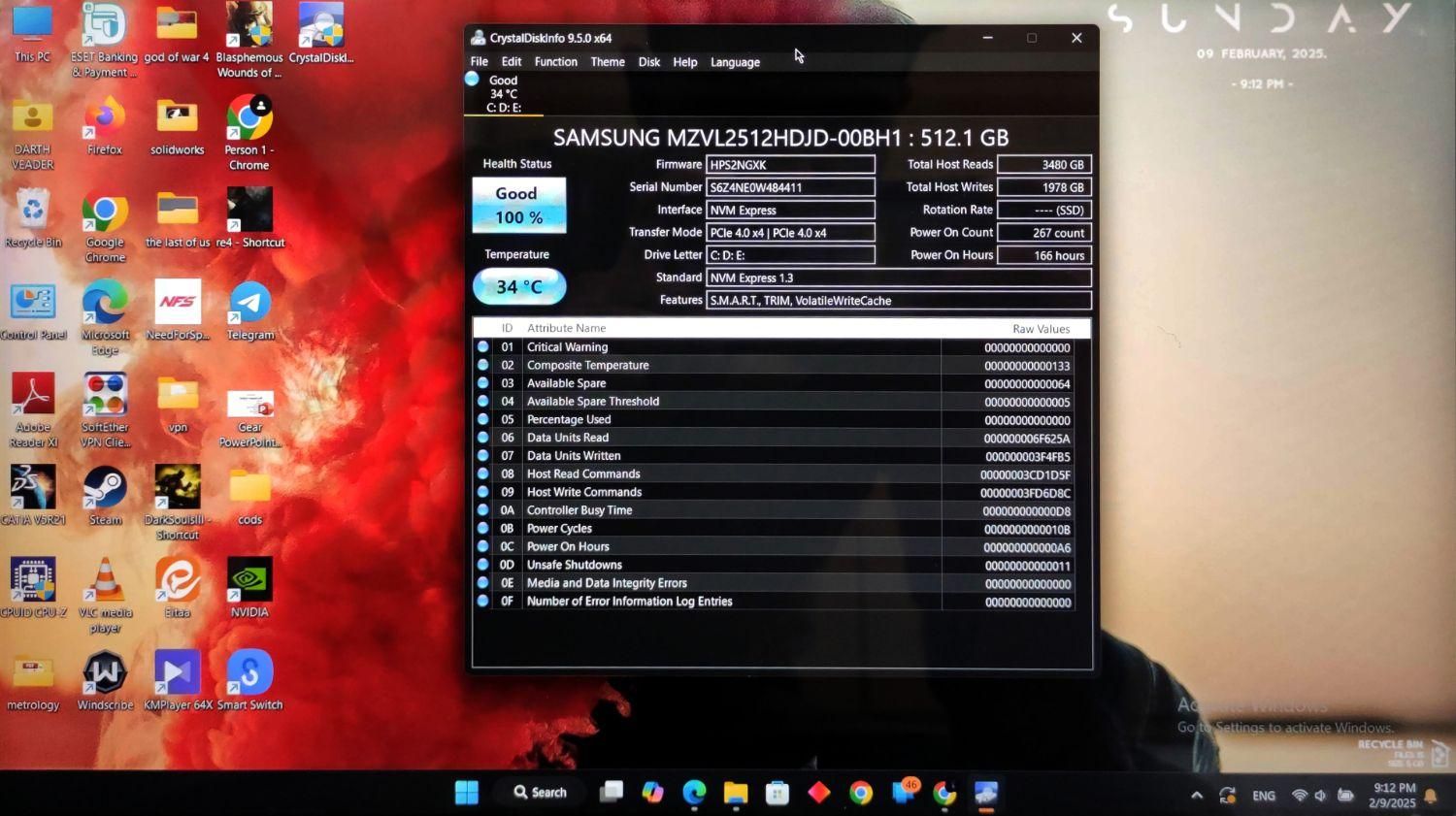The width and height of the screenshot is (1456, 816).
Task: Open the god of war 4 folder
Action: point(177,34)
